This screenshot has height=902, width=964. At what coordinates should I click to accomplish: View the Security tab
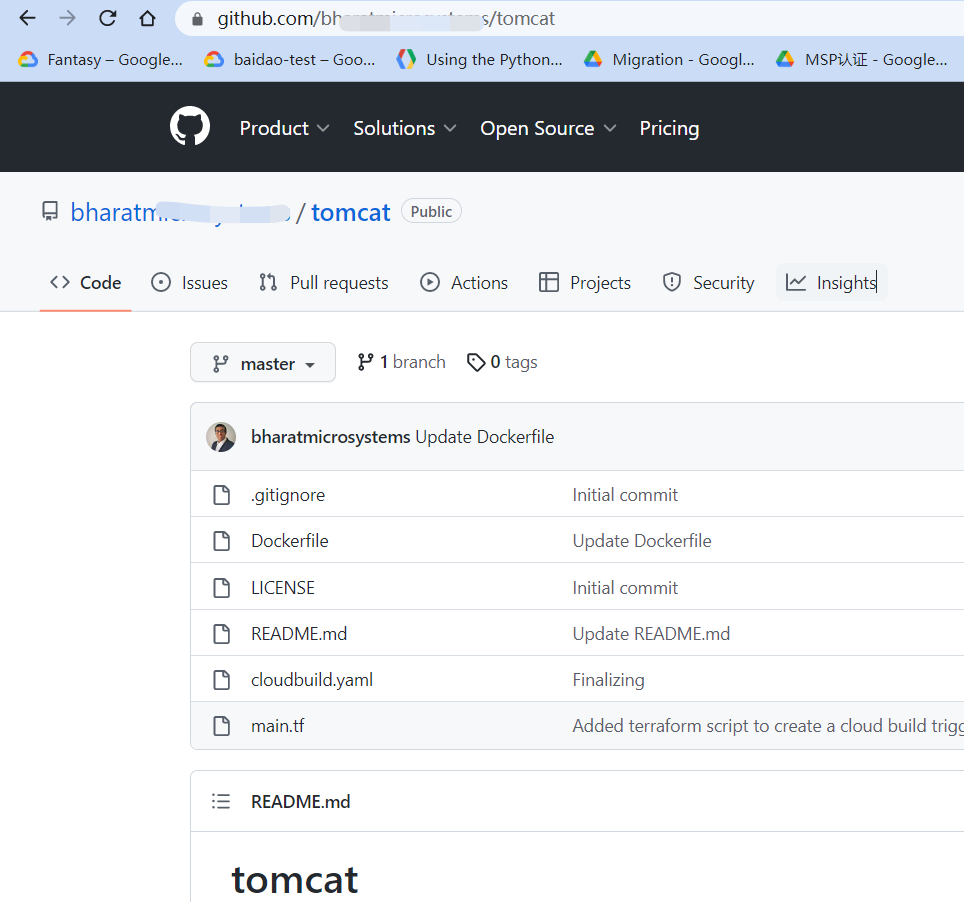[708, 282]
